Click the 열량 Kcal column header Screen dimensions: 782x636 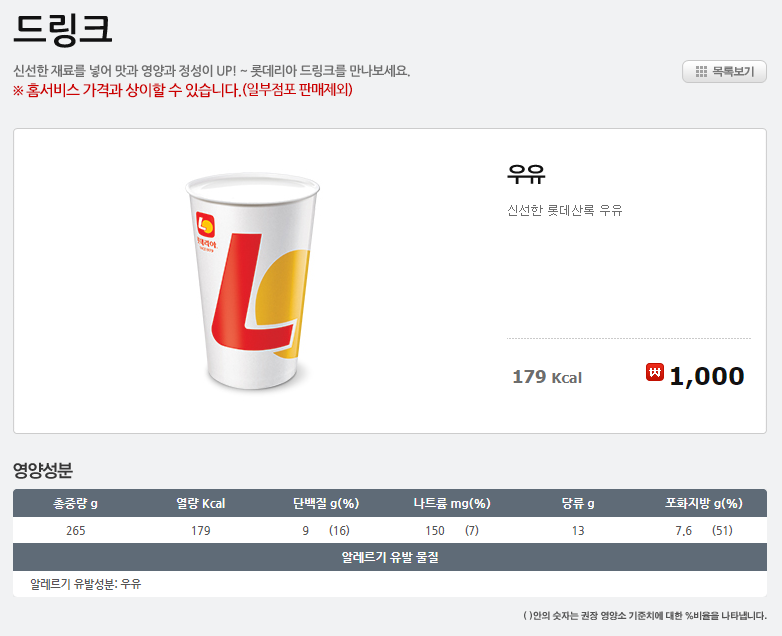point(200,503)
